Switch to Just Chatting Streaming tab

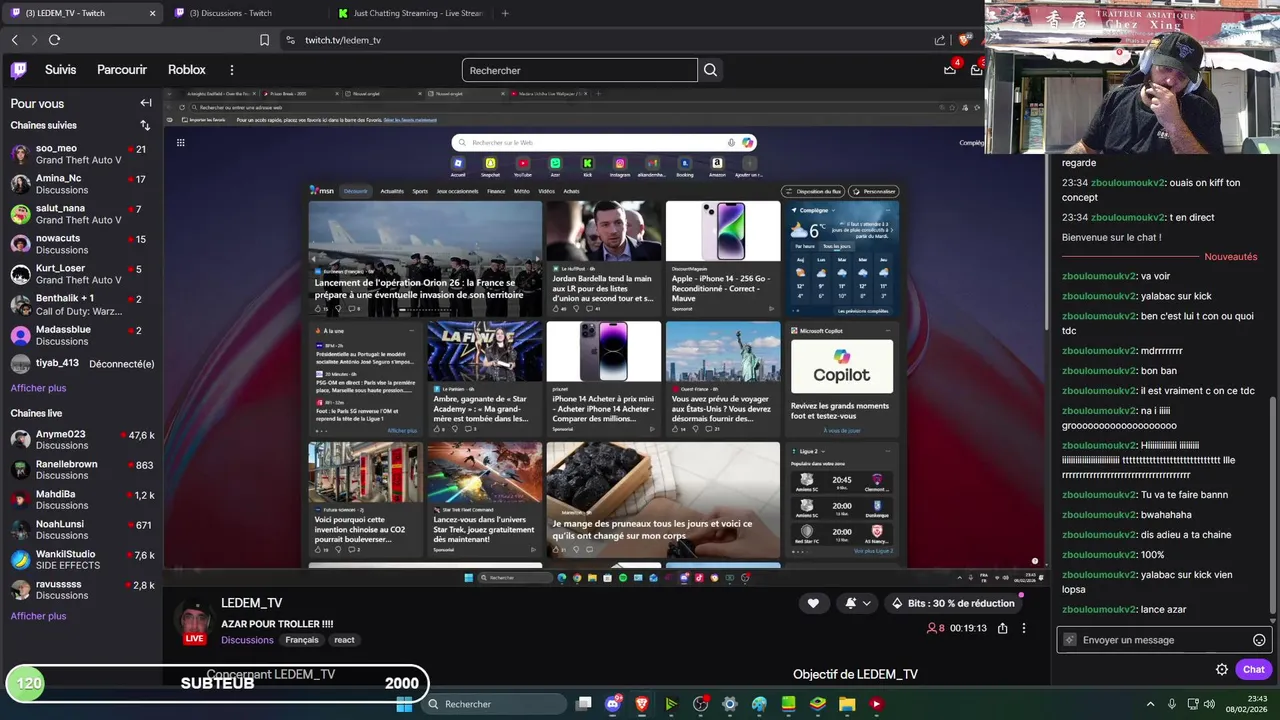411,13
